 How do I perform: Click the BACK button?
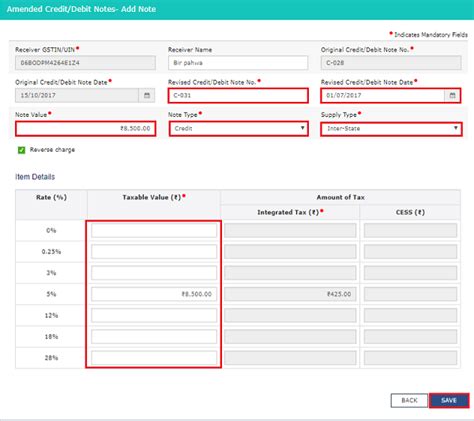coord(409,400)
